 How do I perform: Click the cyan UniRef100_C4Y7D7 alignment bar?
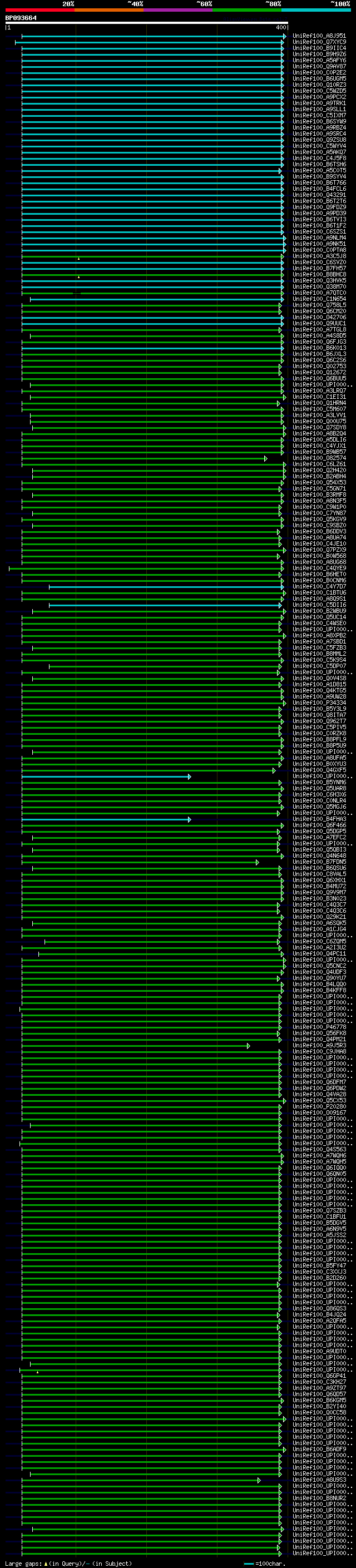pyautogui.click(x=166, y=587)
